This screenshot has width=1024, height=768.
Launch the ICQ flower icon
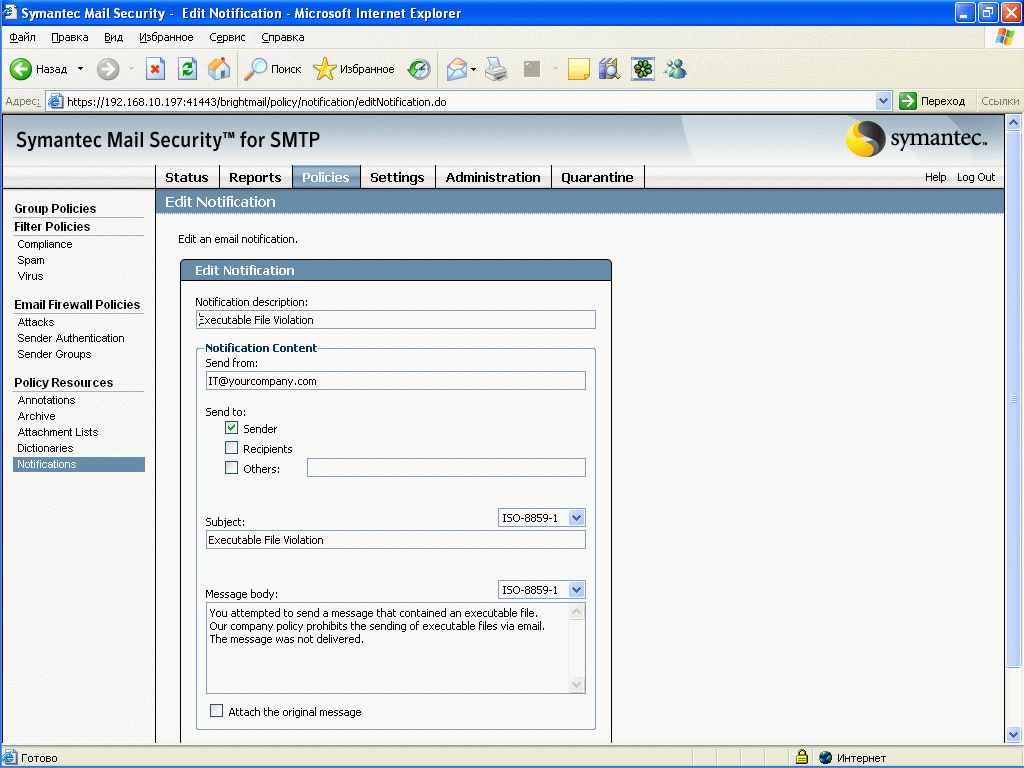643,69
